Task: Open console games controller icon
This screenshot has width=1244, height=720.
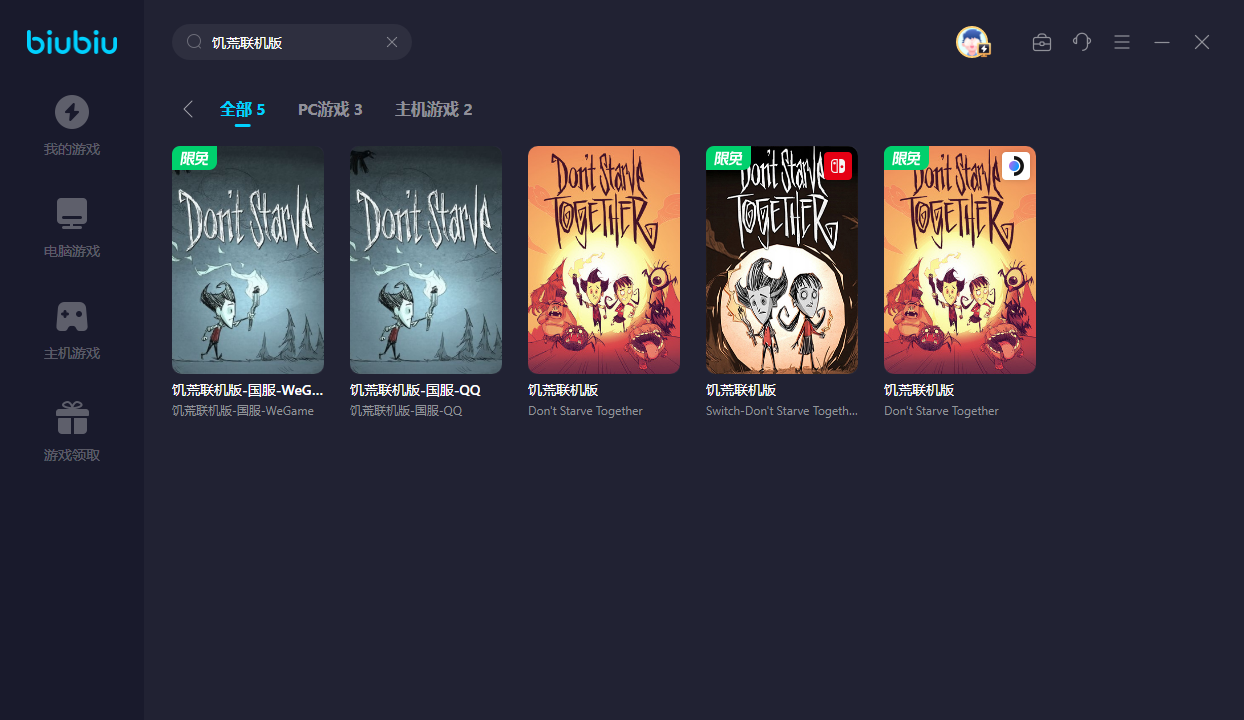Action: [x=72, y=316]
